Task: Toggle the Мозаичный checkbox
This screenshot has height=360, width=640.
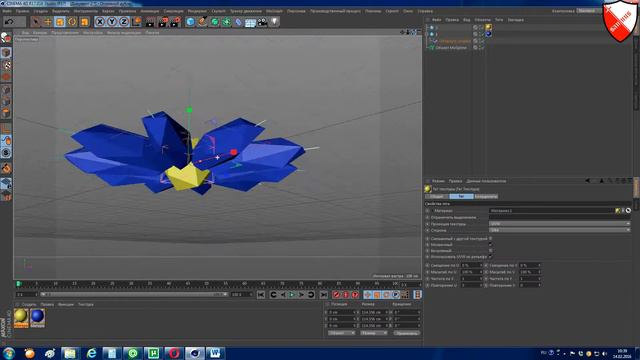Action: point(490,244)
